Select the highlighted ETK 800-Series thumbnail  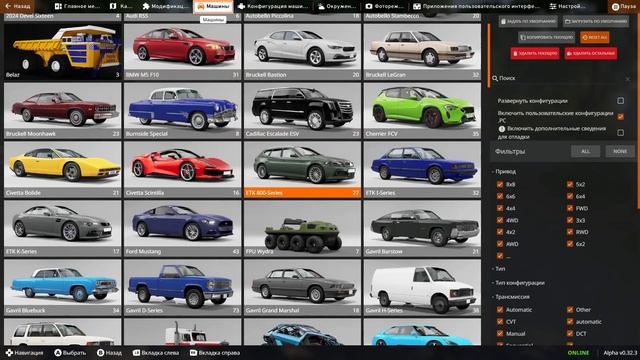pyautogui.click(x=302, y=169)
